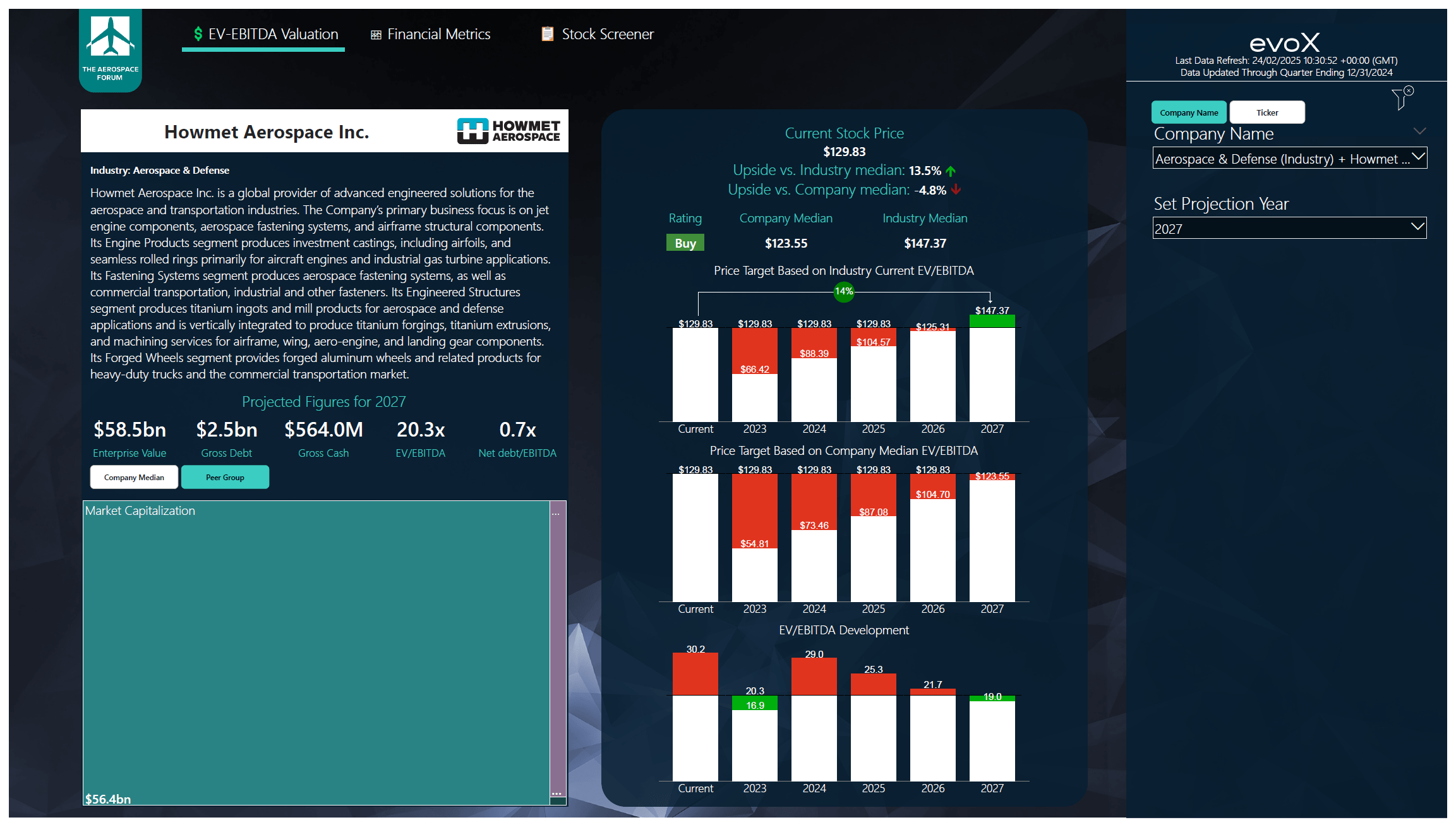Image resolution: width=1456 pixels, height=827 pixels.
Task: Select the EV-EBITDA Valuation dollar icon
Action: pos(197,34)
